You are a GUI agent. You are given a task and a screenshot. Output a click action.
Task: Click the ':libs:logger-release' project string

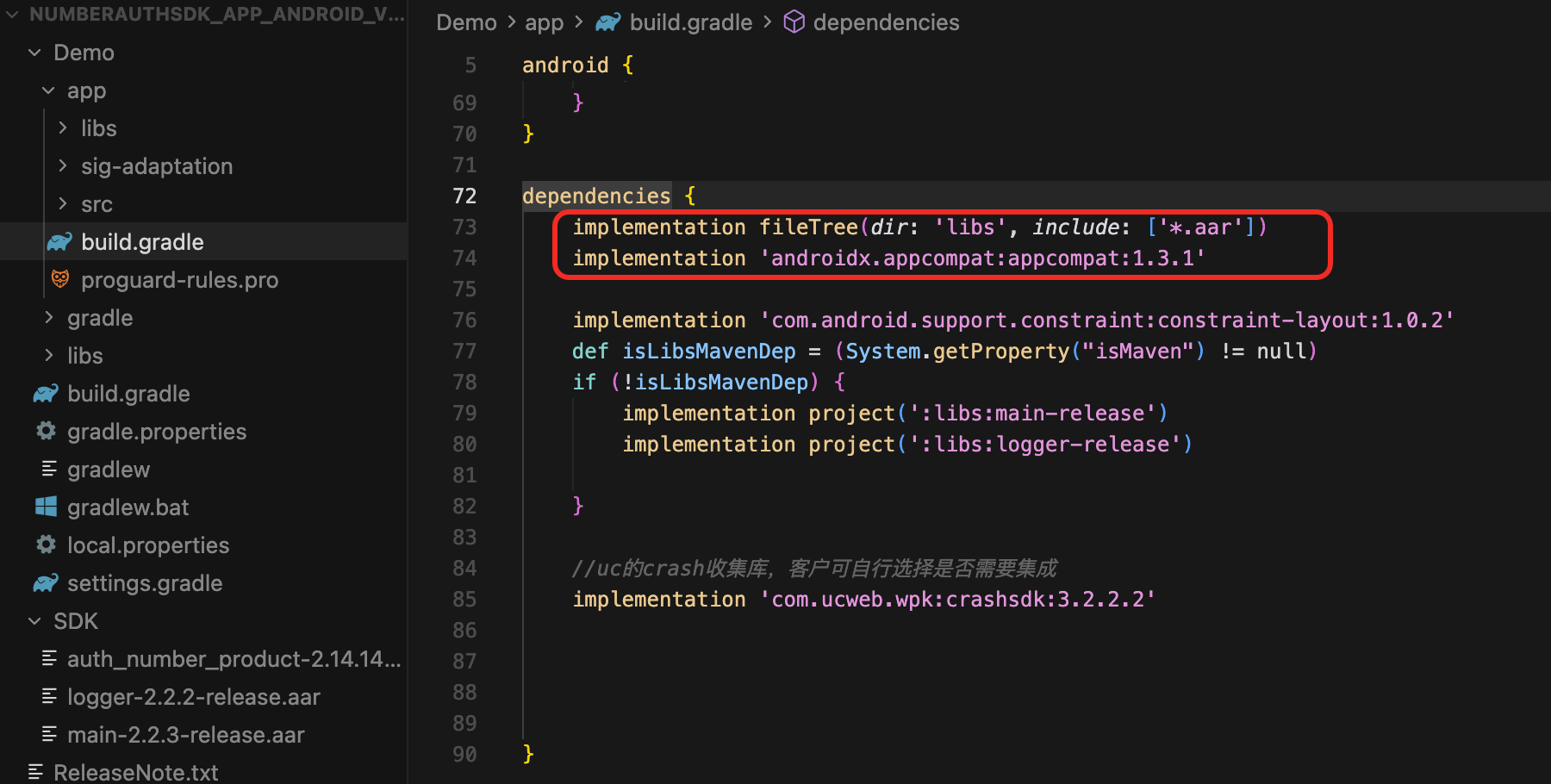tap(1045, 445)
